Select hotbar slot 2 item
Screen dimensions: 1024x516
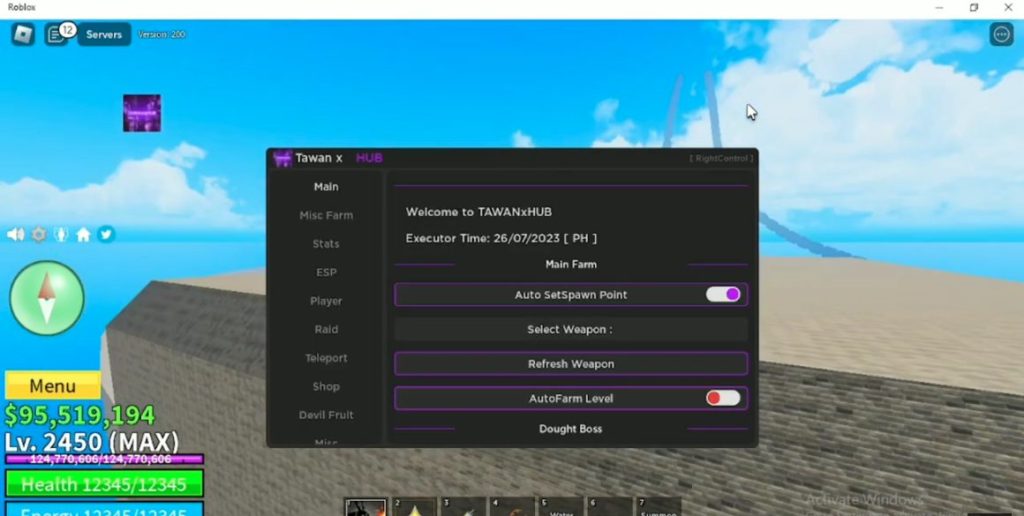point(415,507)
